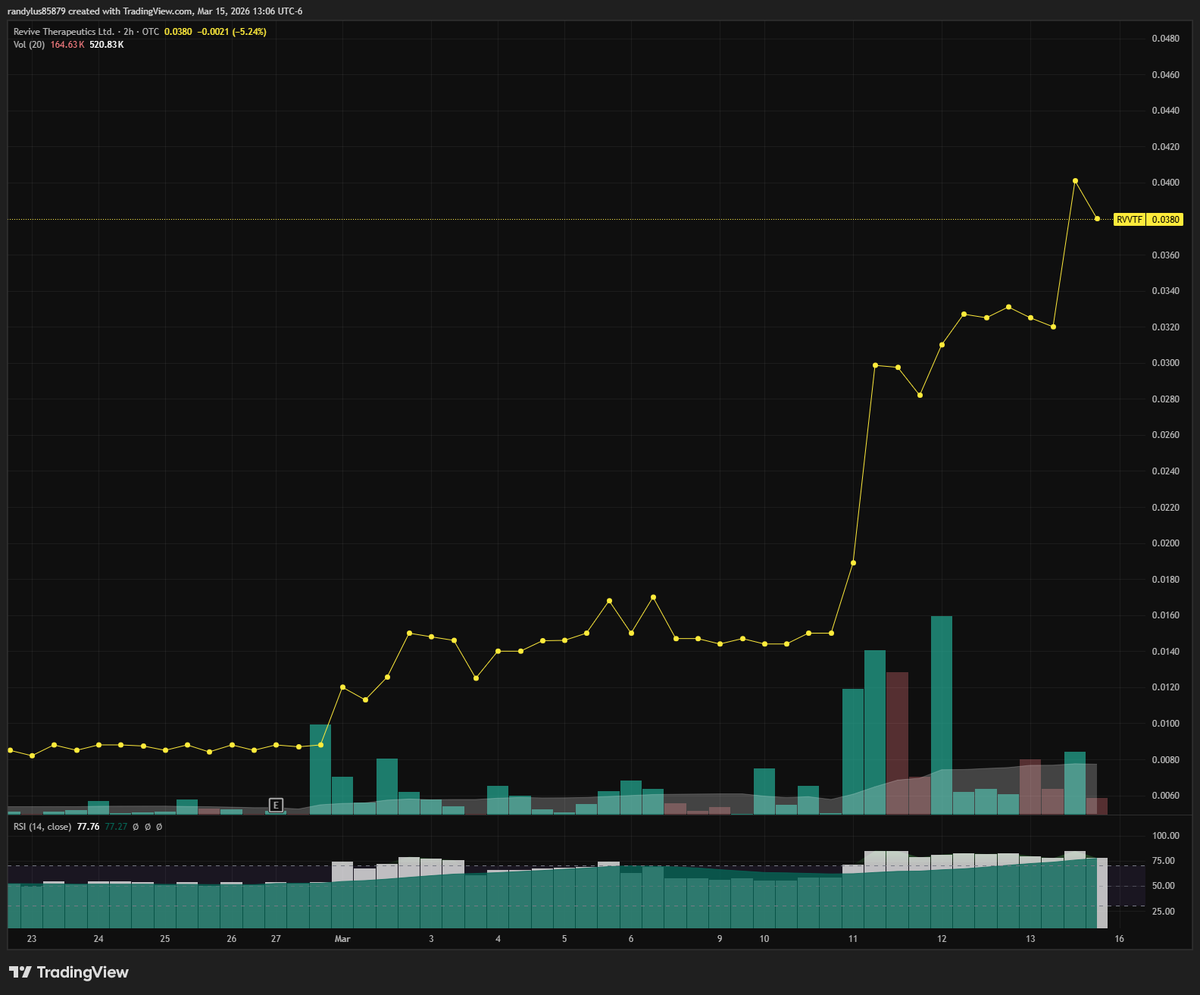Click the 0.0200 price axis label
This screenshot has width=1200, height=995.
1166,543
